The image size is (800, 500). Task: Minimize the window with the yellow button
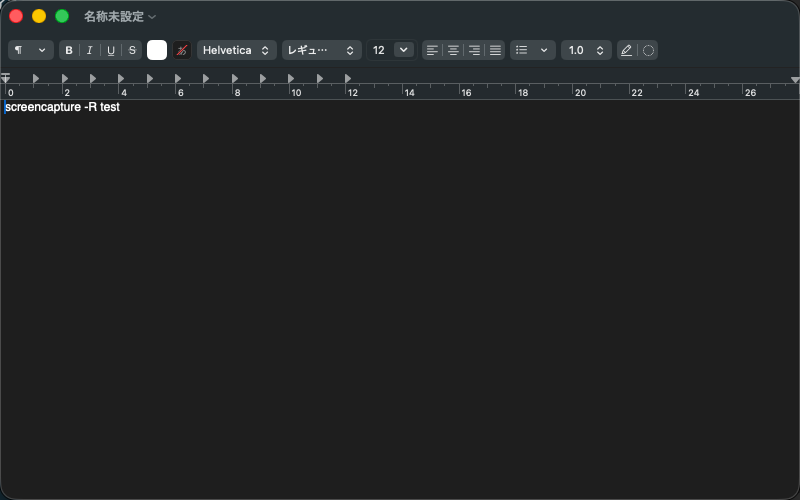(39, 16)
